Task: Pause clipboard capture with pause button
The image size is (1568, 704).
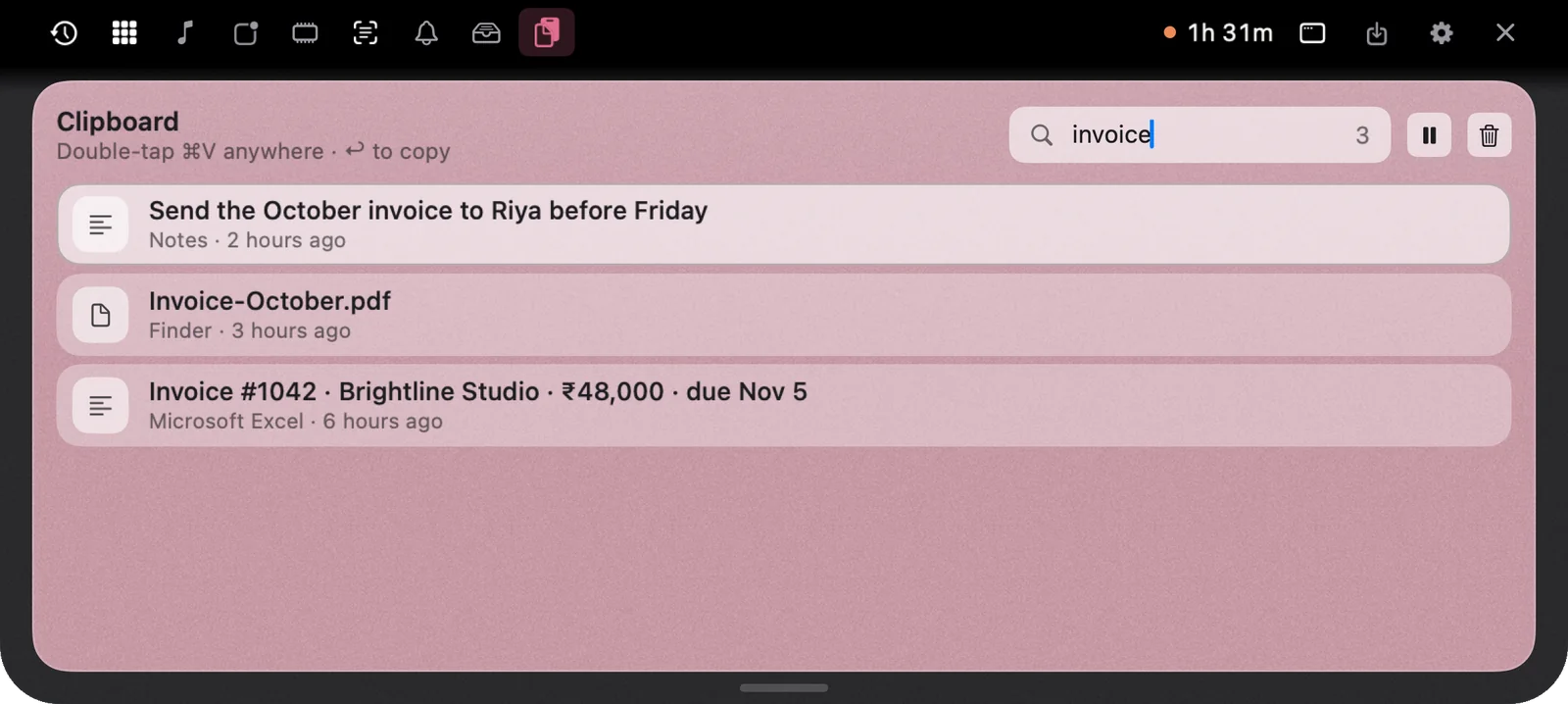Action: tap(1429, 134)
